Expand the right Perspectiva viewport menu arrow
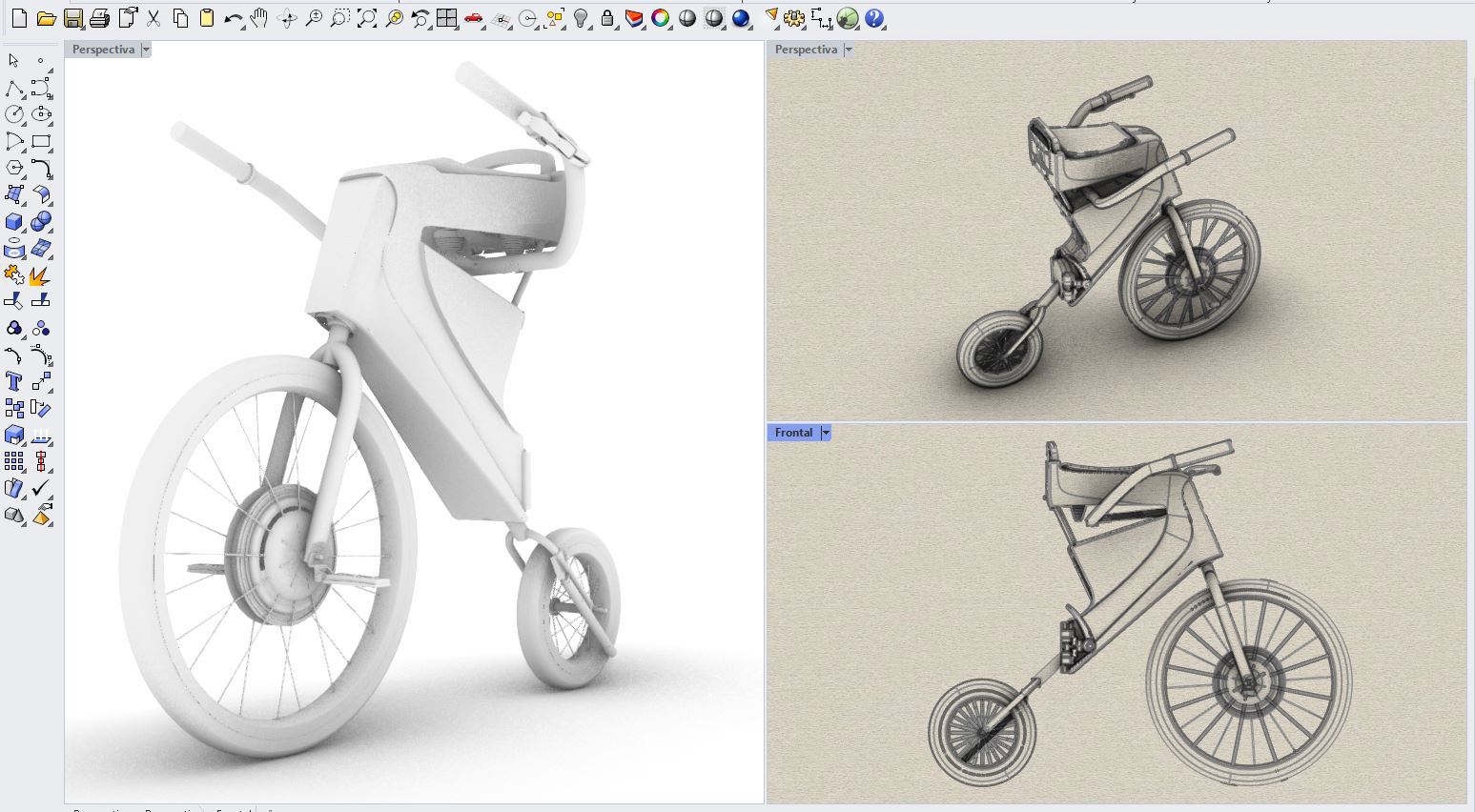1475x812 pixels. [x=849, y=50]
